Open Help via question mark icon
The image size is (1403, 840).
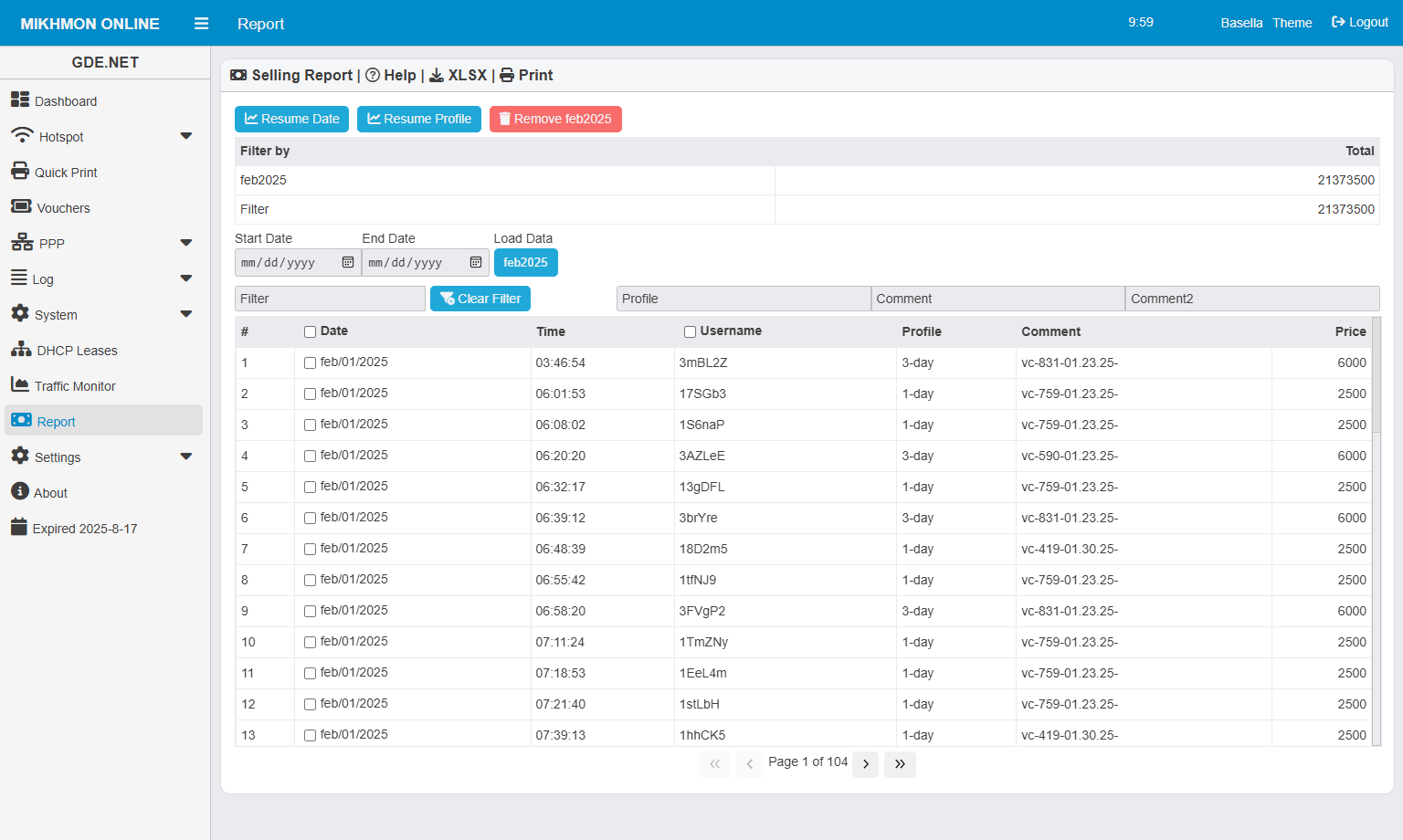point(373,76)
